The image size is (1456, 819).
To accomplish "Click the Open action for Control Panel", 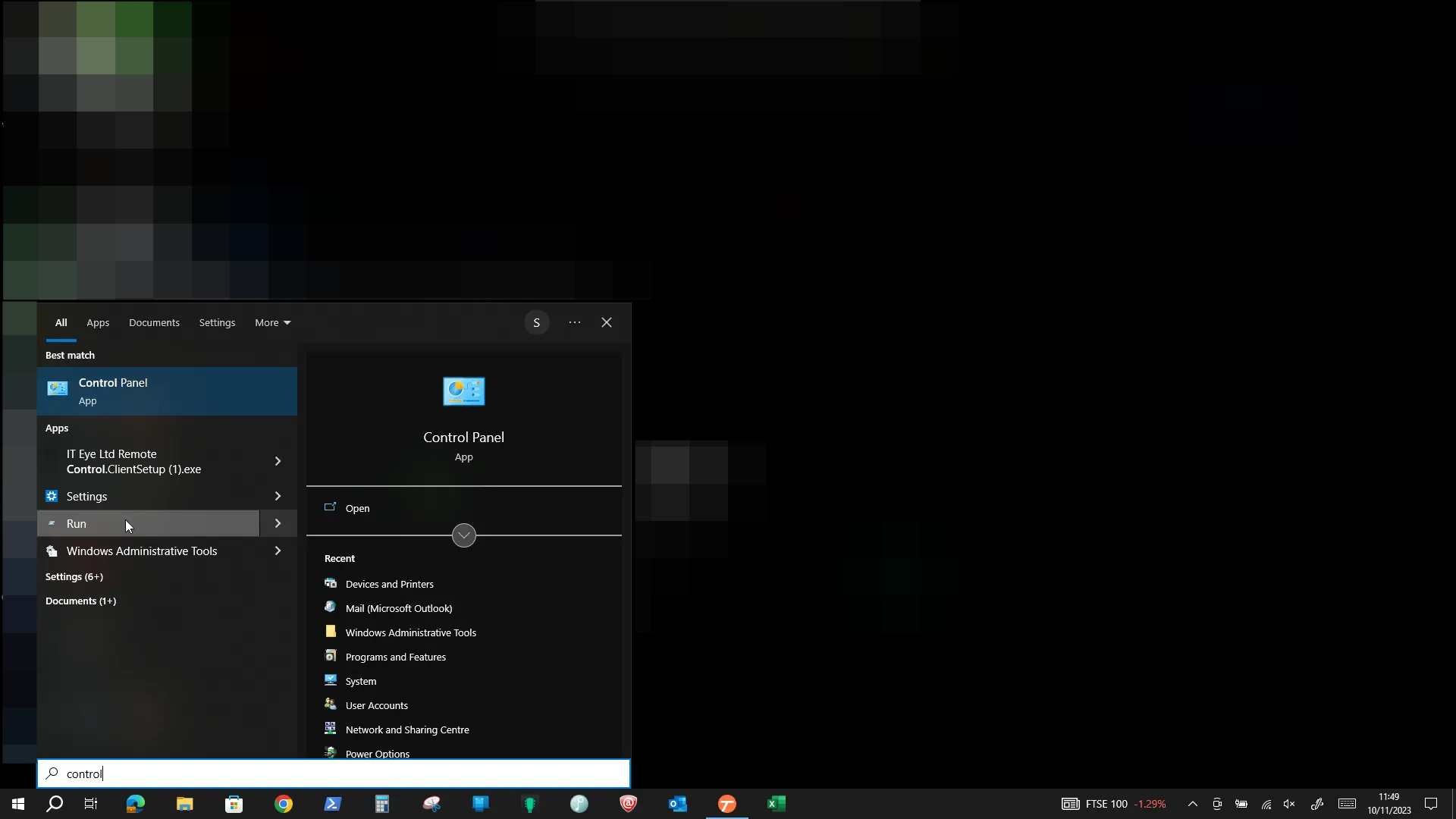I will click(x=357, y=508).
